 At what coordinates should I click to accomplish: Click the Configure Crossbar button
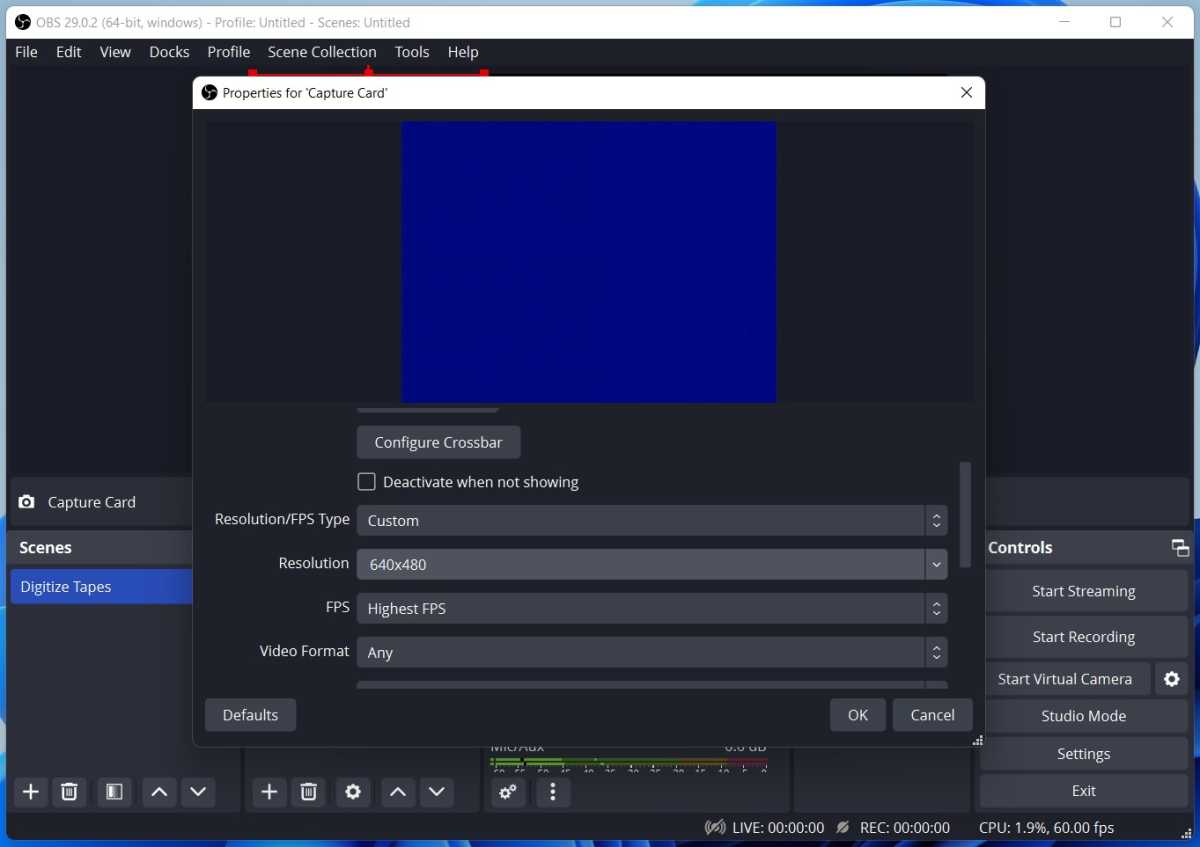(x=438, y=442)
